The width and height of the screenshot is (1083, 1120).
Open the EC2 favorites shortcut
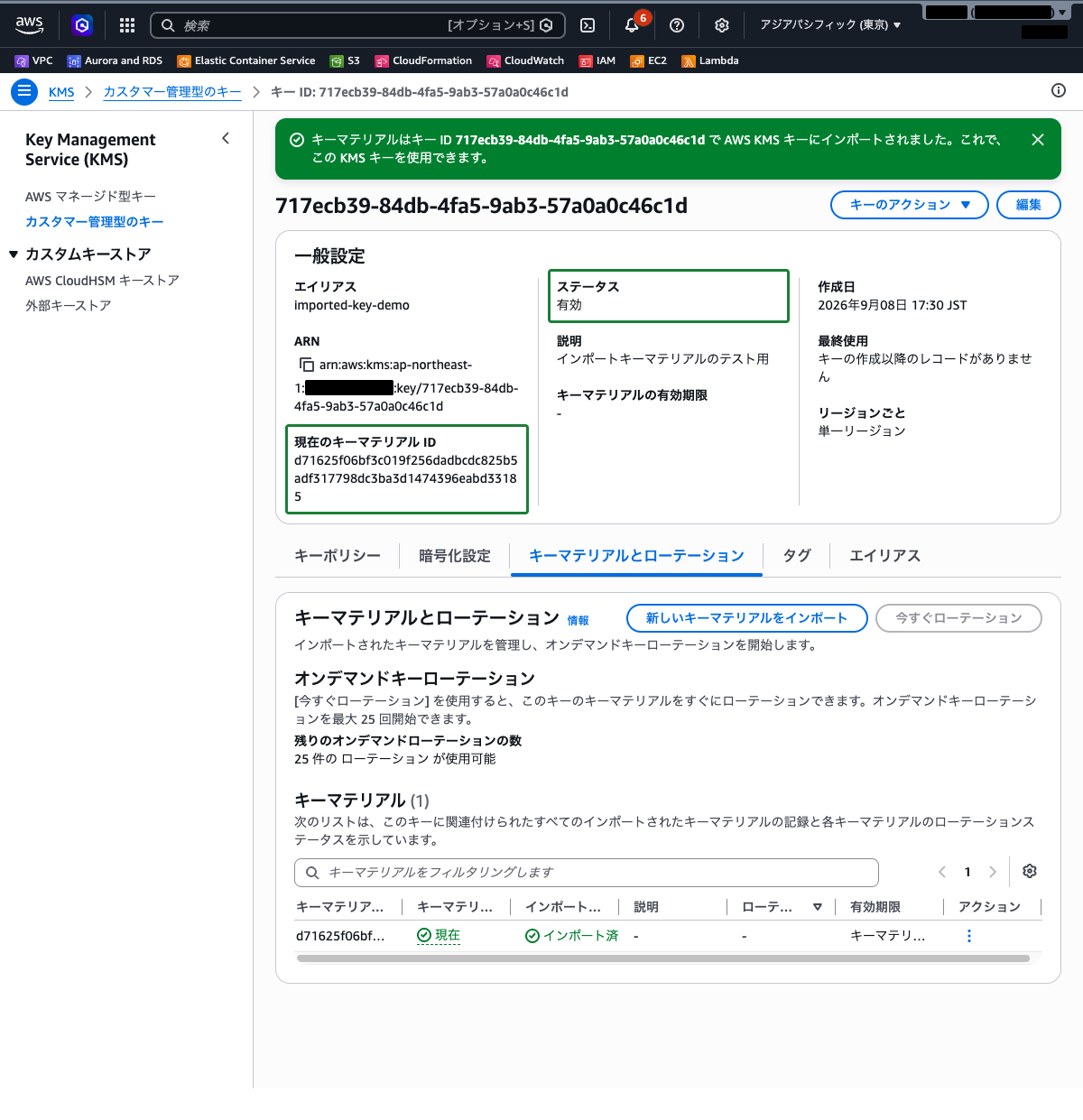pos(649,60)
